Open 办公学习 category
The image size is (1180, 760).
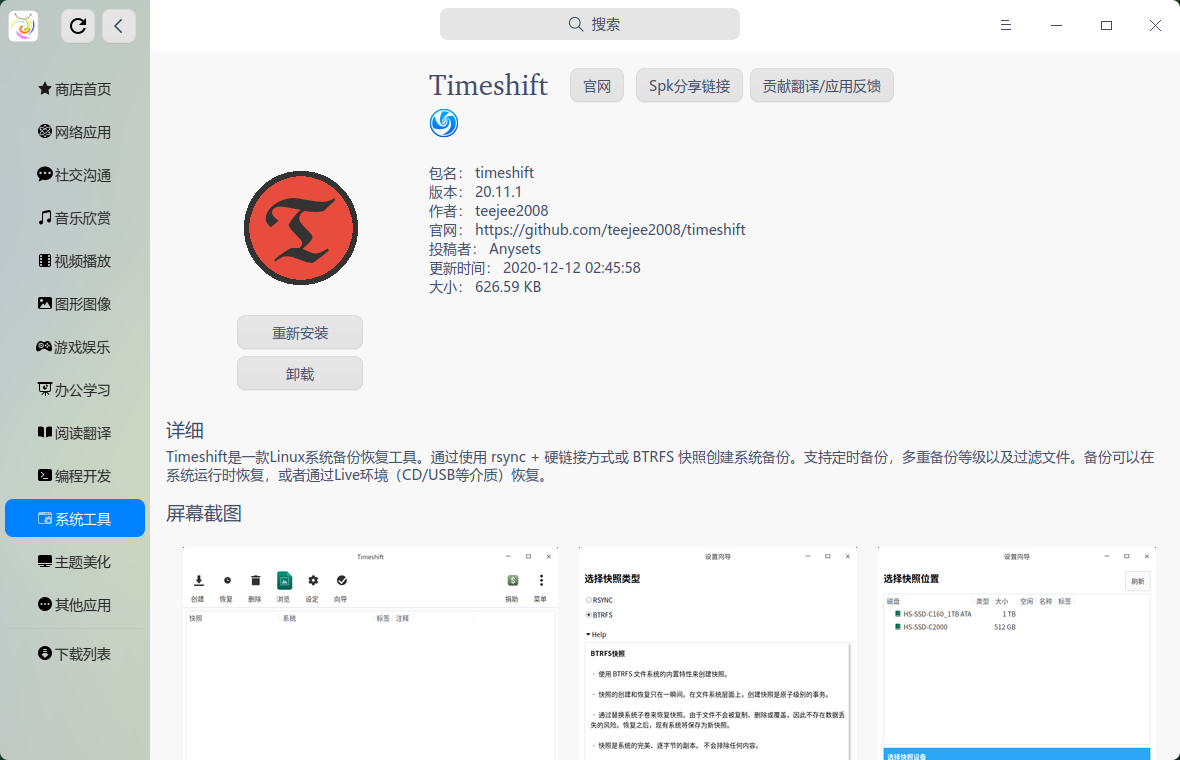(75, 389)
